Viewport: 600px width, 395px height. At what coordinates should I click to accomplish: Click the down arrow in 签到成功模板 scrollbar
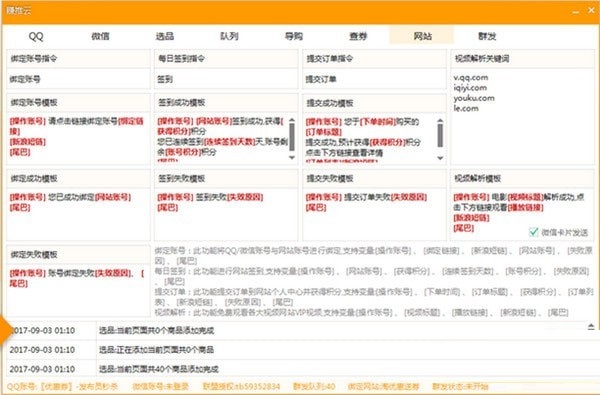(292, 158)
